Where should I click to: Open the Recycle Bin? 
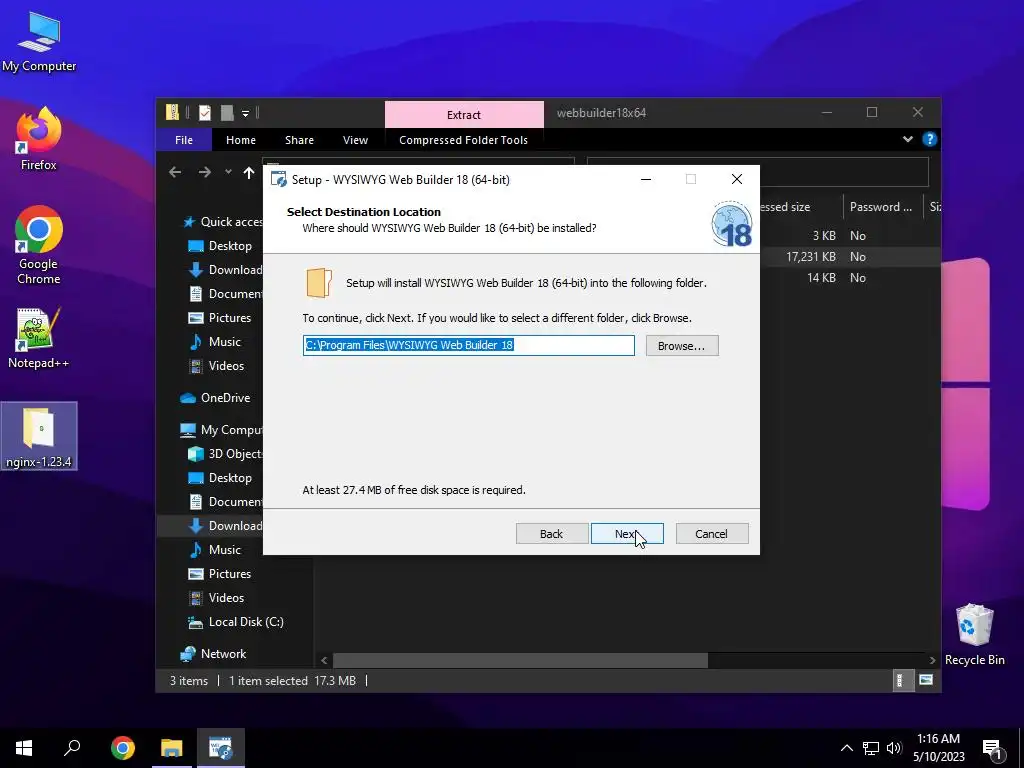pos(974,635)
